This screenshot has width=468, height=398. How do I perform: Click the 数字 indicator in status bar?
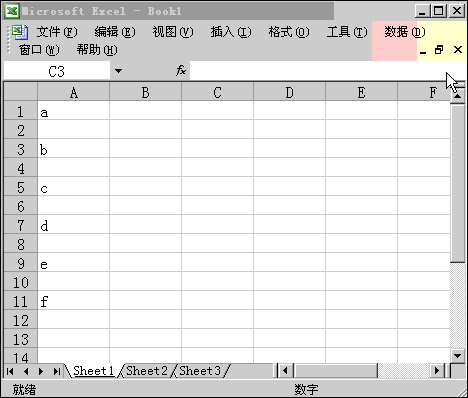coord(306,389)
